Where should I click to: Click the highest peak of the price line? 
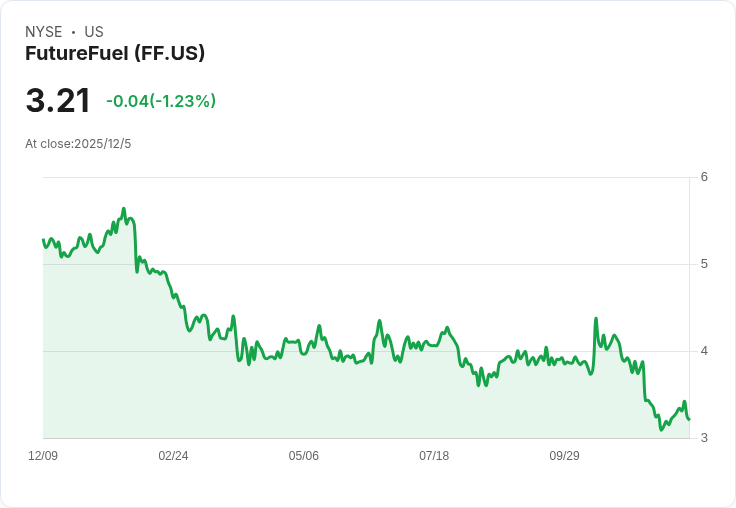point(124,209)
